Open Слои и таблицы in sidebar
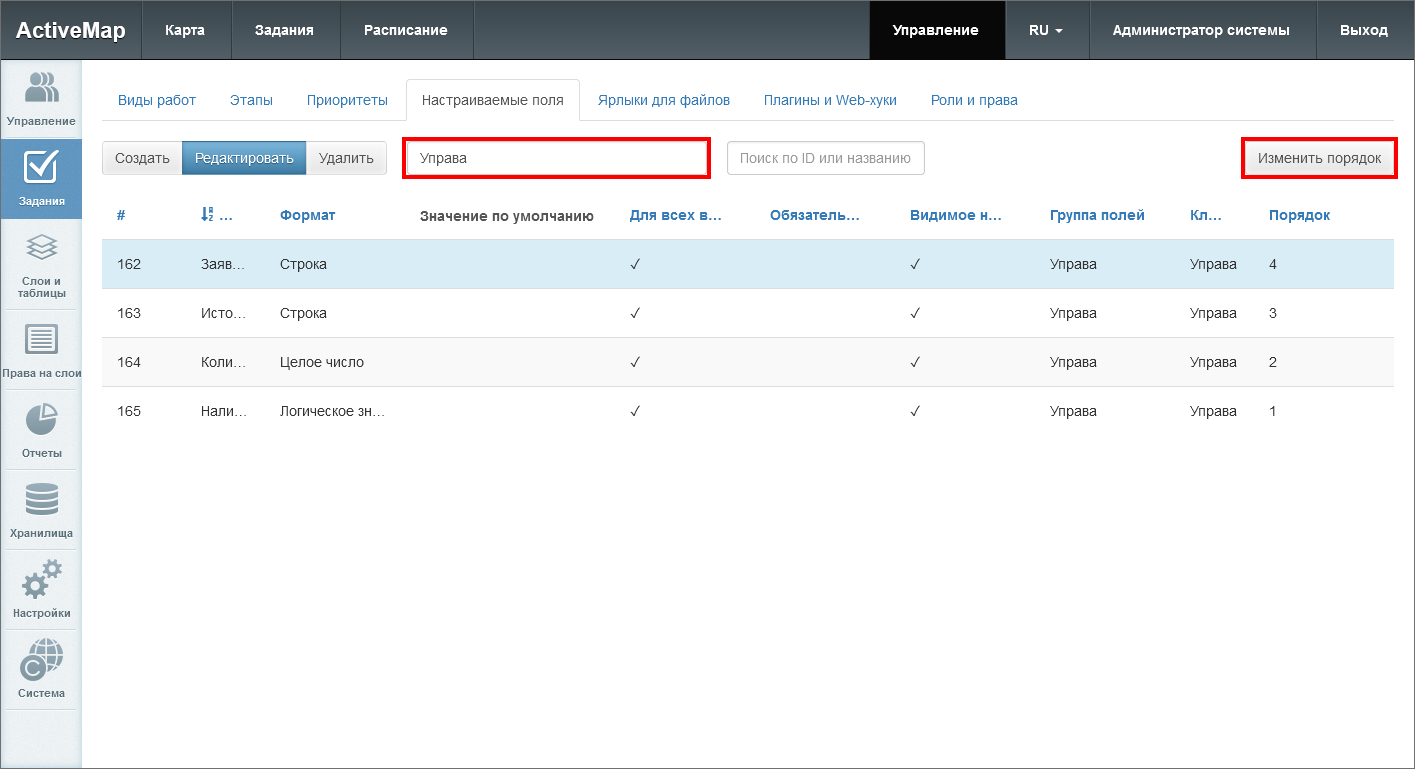The height and width of the screenshot is (769, 1415). coord(41,265)
